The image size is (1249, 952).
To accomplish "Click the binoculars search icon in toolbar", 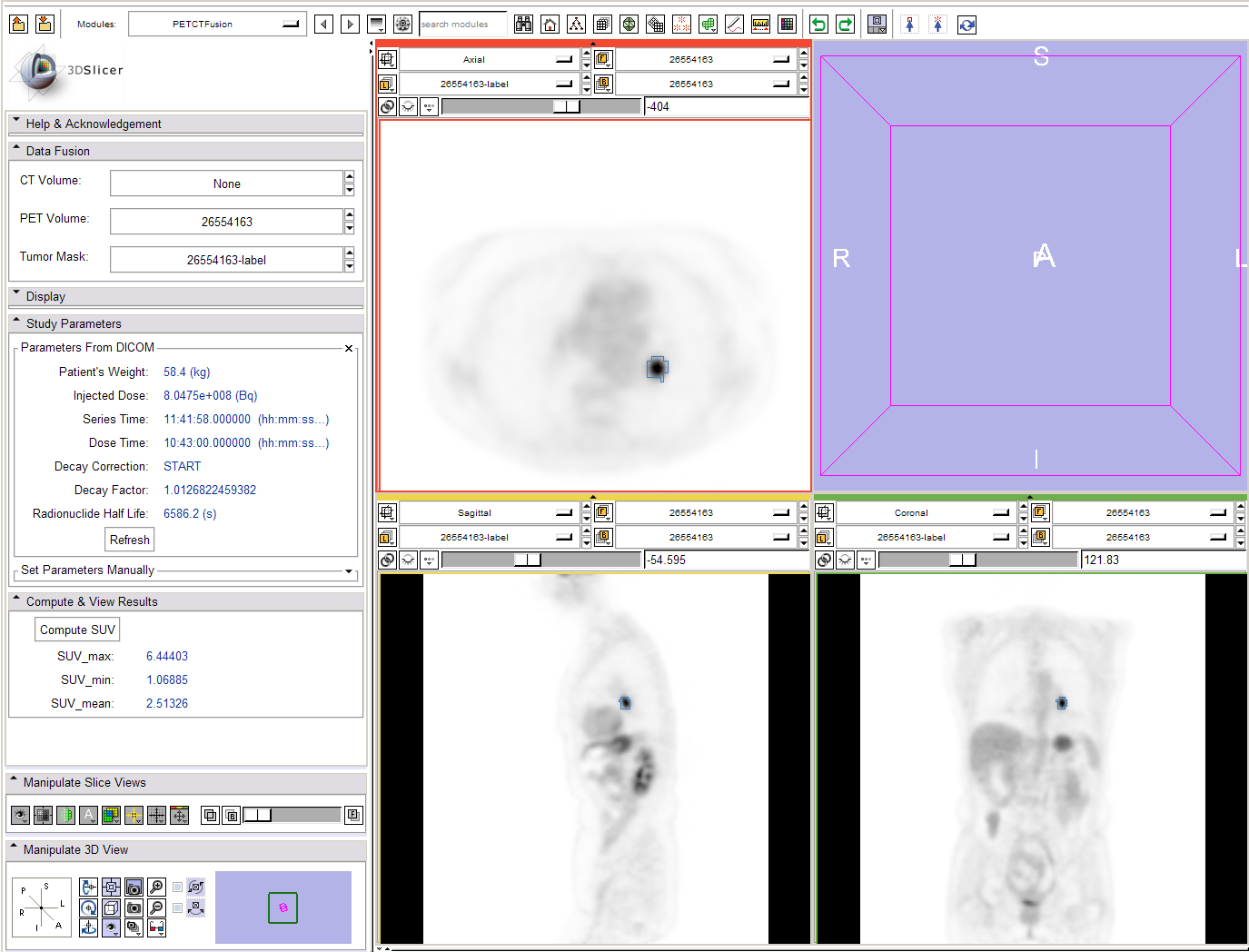I will click(x=523, y=25).
